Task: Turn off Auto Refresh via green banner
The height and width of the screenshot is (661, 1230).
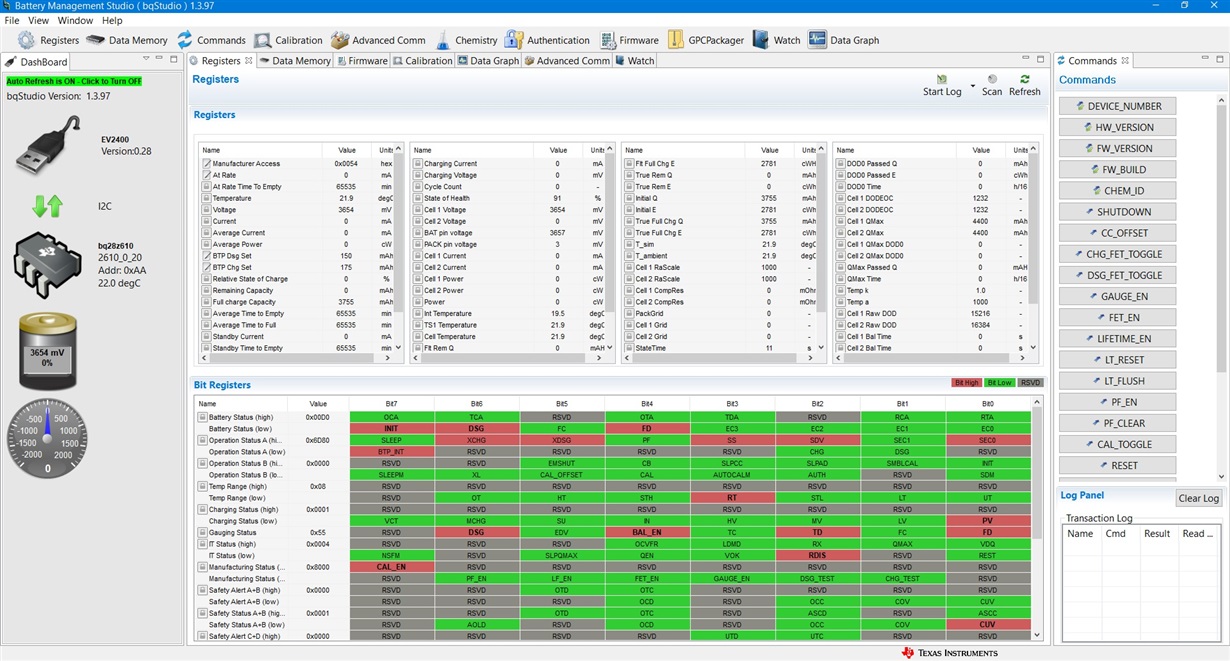Action: 74,81
